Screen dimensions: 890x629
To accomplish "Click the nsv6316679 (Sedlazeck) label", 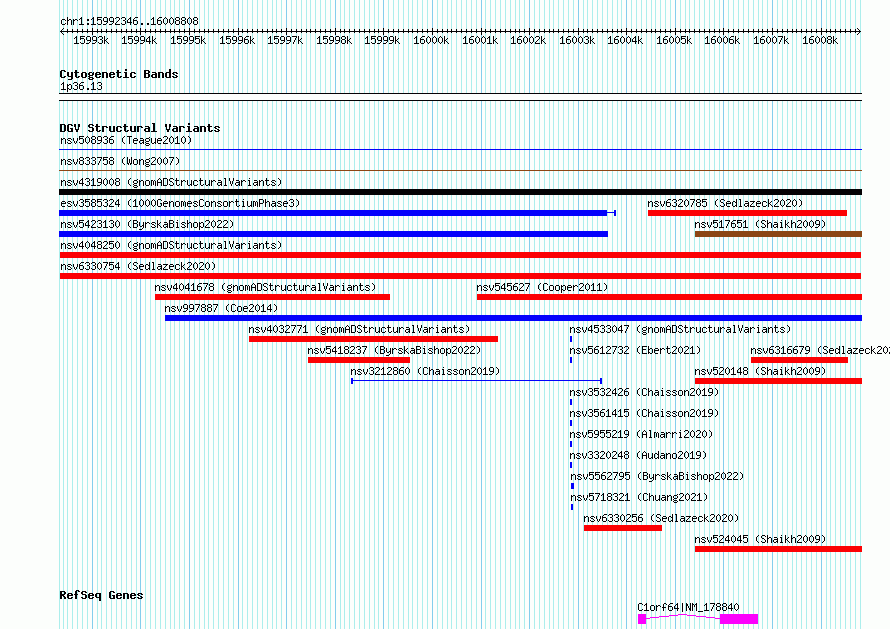I will tap(820, 350).
